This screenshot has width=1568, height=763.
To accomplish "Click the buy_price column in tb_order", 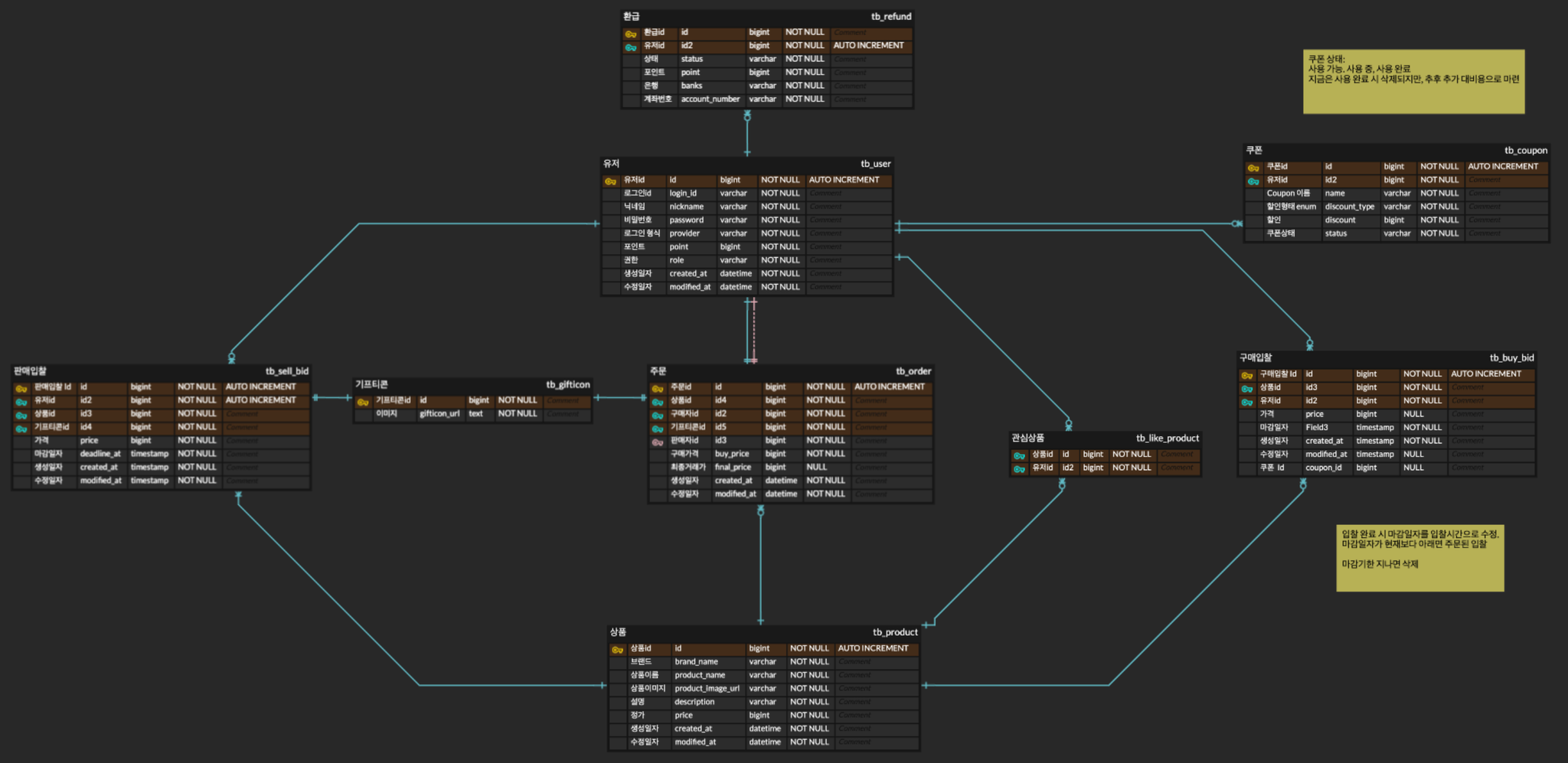I will (x=732, y=454).
